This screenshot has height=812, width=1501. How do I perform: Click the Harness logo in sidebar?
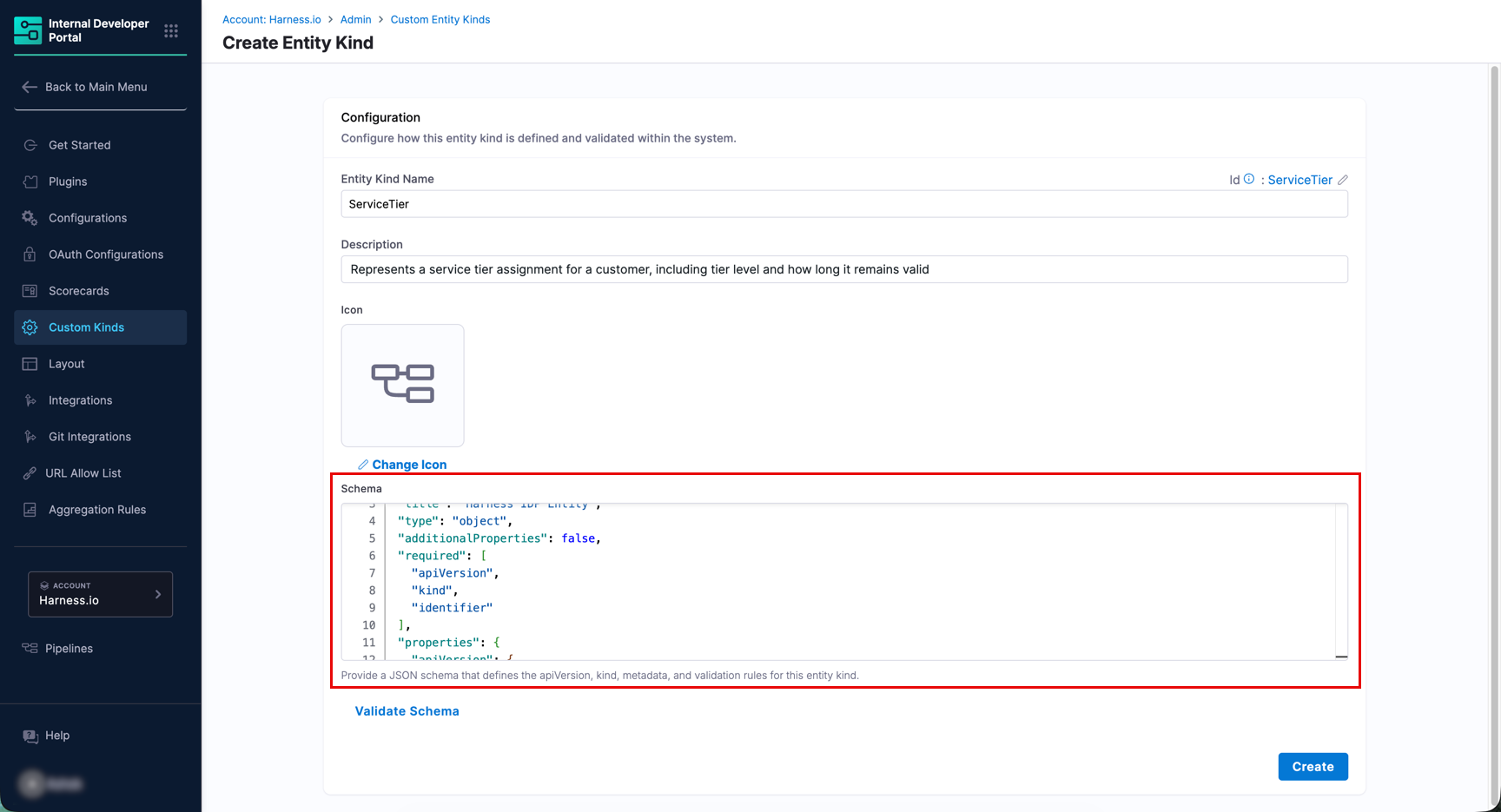pos(28,30)
